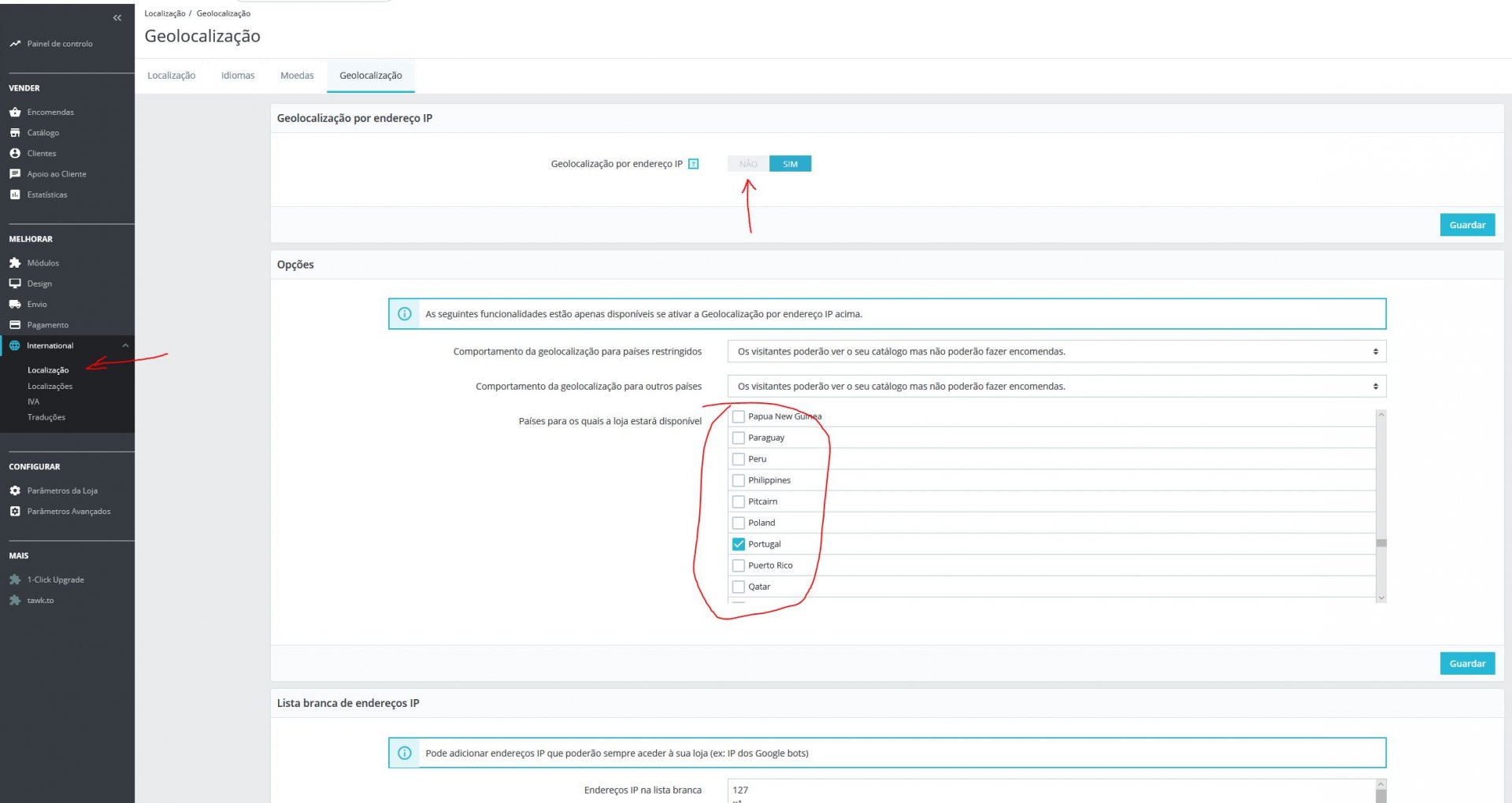Open Clientes via the person icon

point(15,153)
